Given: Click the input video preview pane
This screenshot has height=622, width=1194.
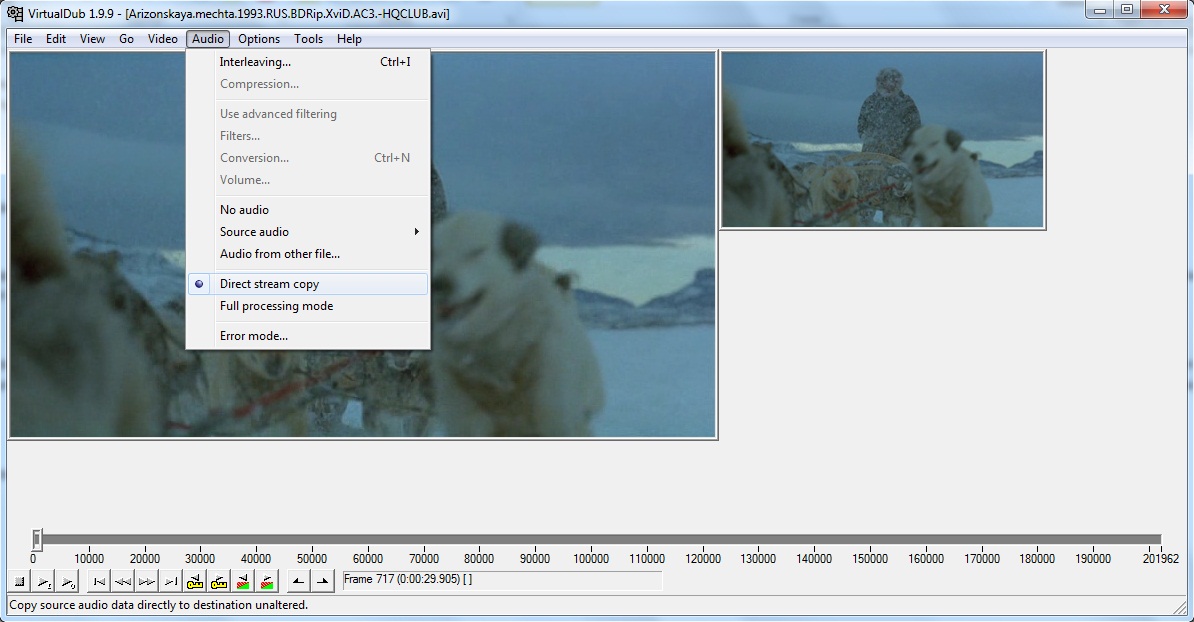Looking at the screenshot, I should 362,244.
